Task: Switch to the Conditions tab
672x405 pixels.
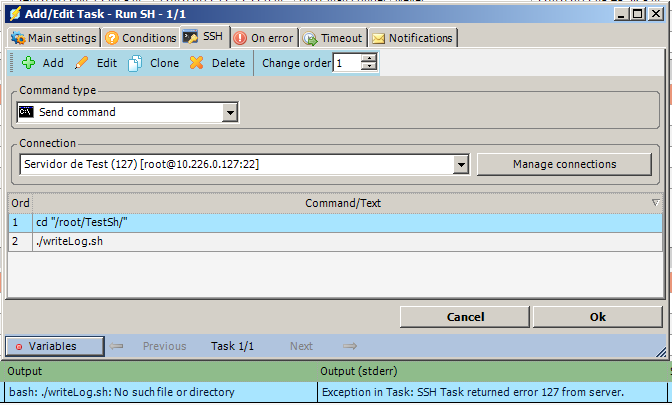Action: [x=139, y=38]
